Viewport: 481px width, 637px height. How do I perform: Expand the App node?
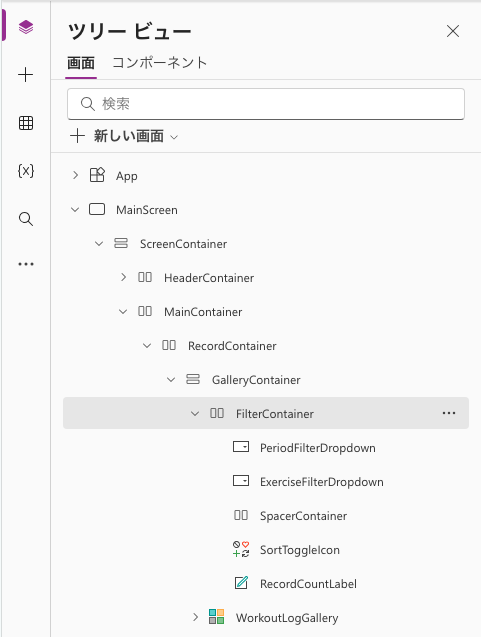pyautogui.click(x=75, y=176)
